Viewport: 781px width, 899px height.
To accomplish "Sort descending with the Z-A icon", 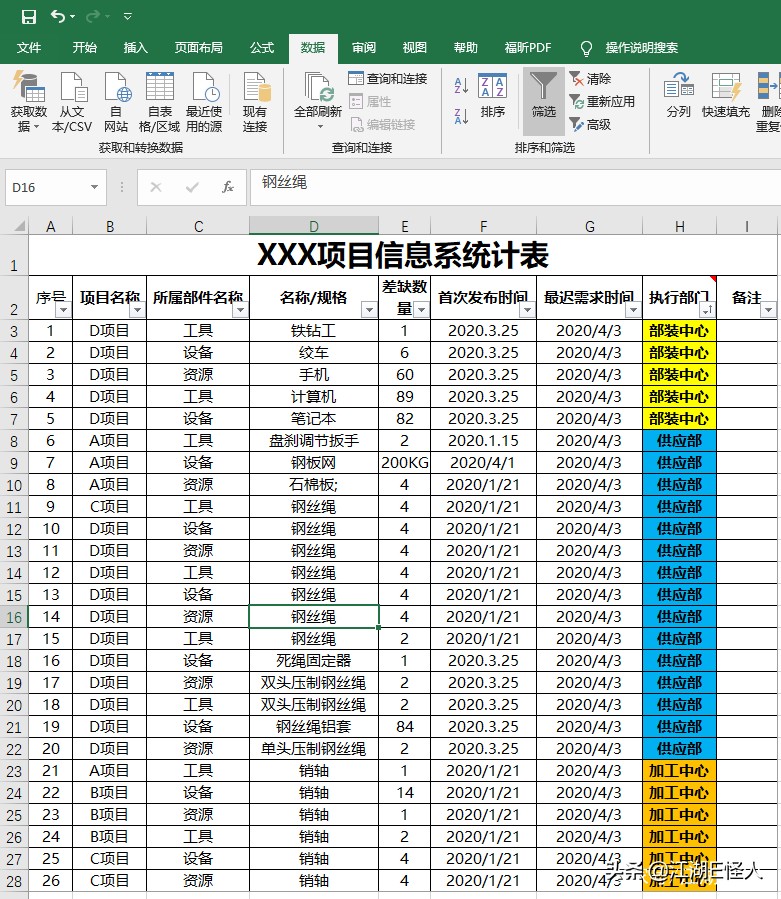I will click(462, 116).
